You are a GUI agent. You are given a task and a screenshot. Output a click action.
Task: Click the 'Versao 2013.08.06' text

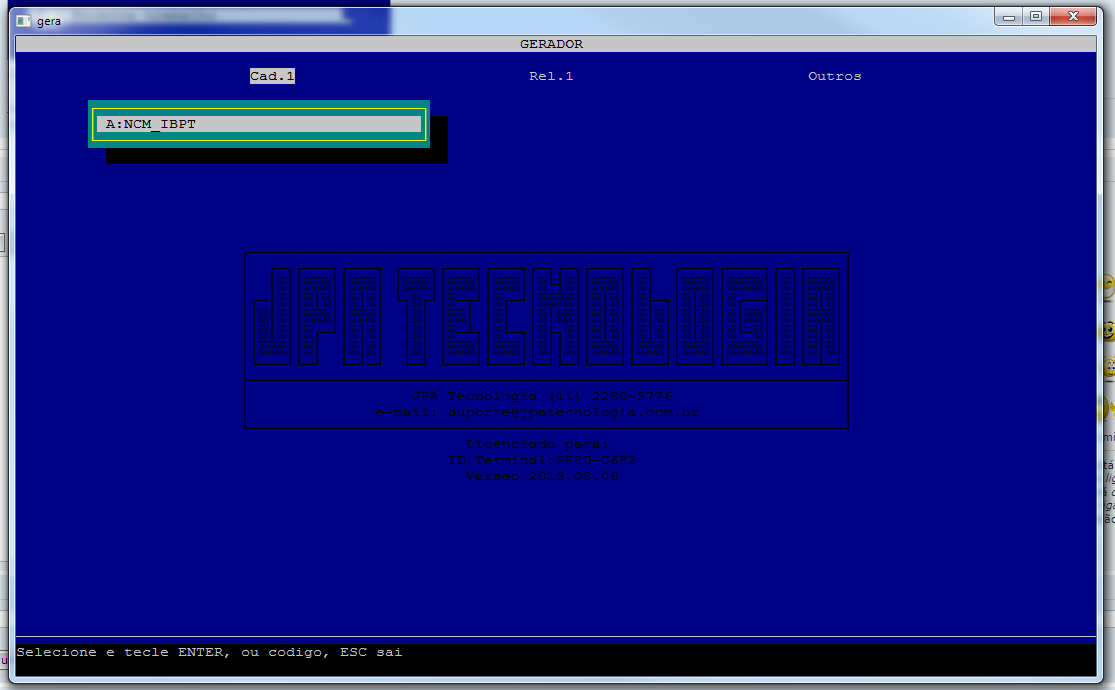point(542,477)
